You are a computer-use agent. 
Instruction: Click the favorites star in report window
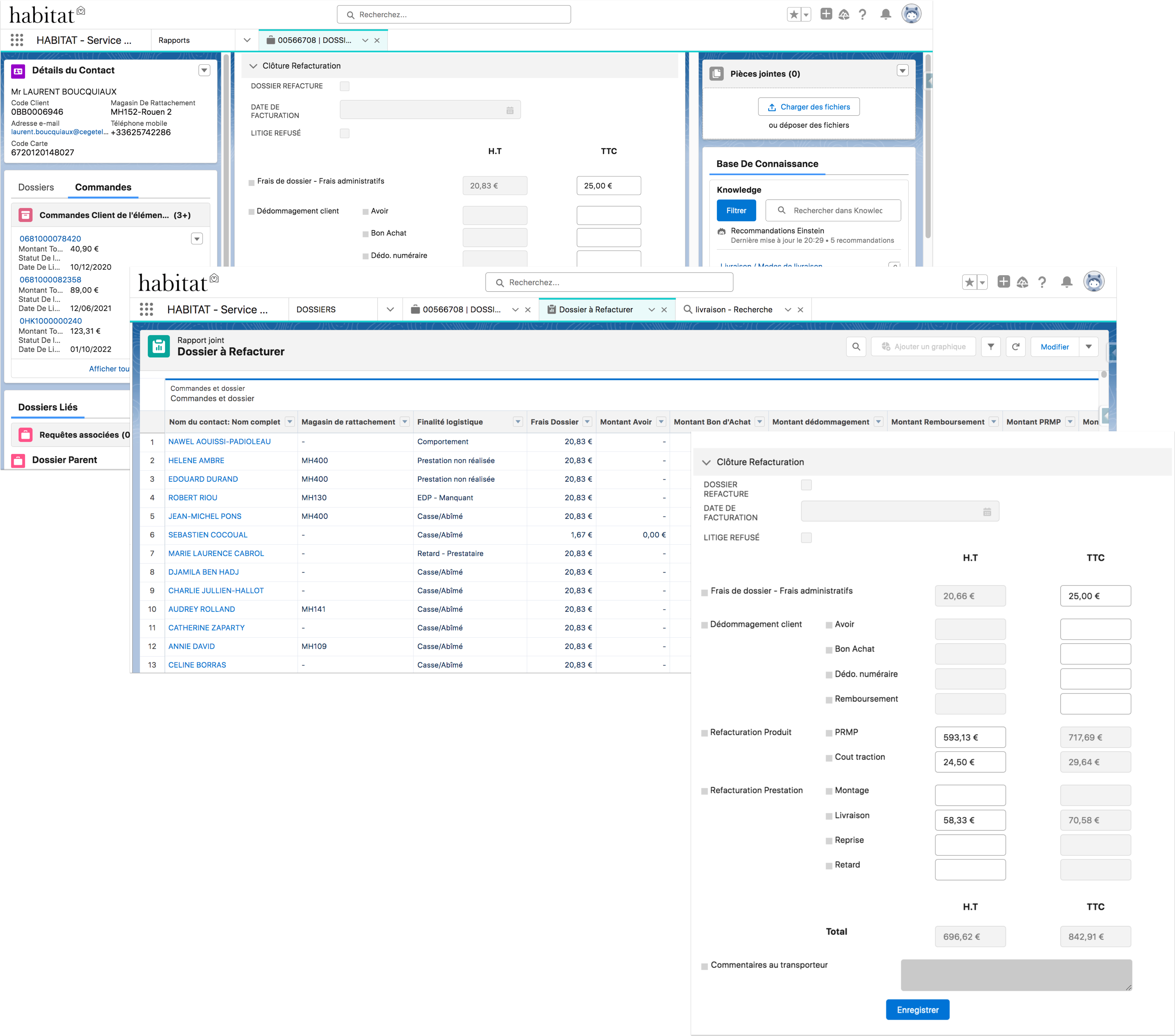pyautogui.click(x=969, y=282)
